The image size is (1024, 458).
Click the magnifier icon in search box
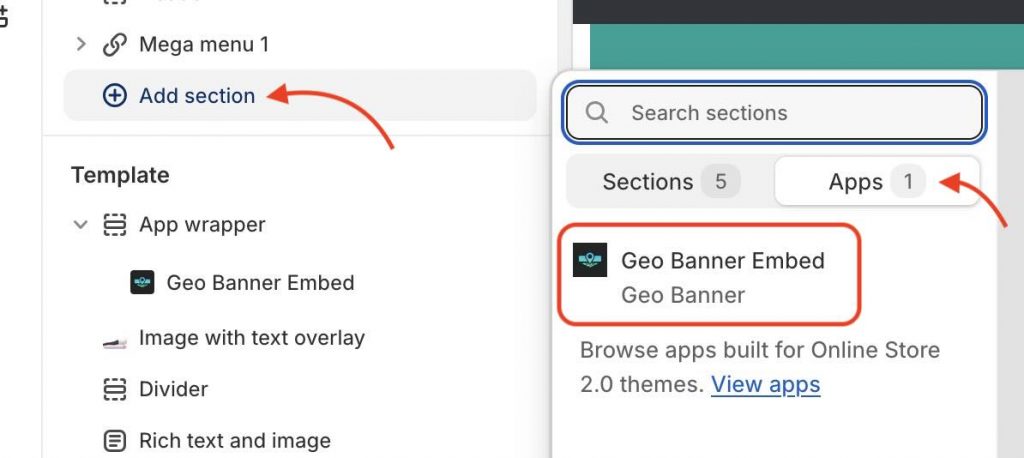coord(596,112)
